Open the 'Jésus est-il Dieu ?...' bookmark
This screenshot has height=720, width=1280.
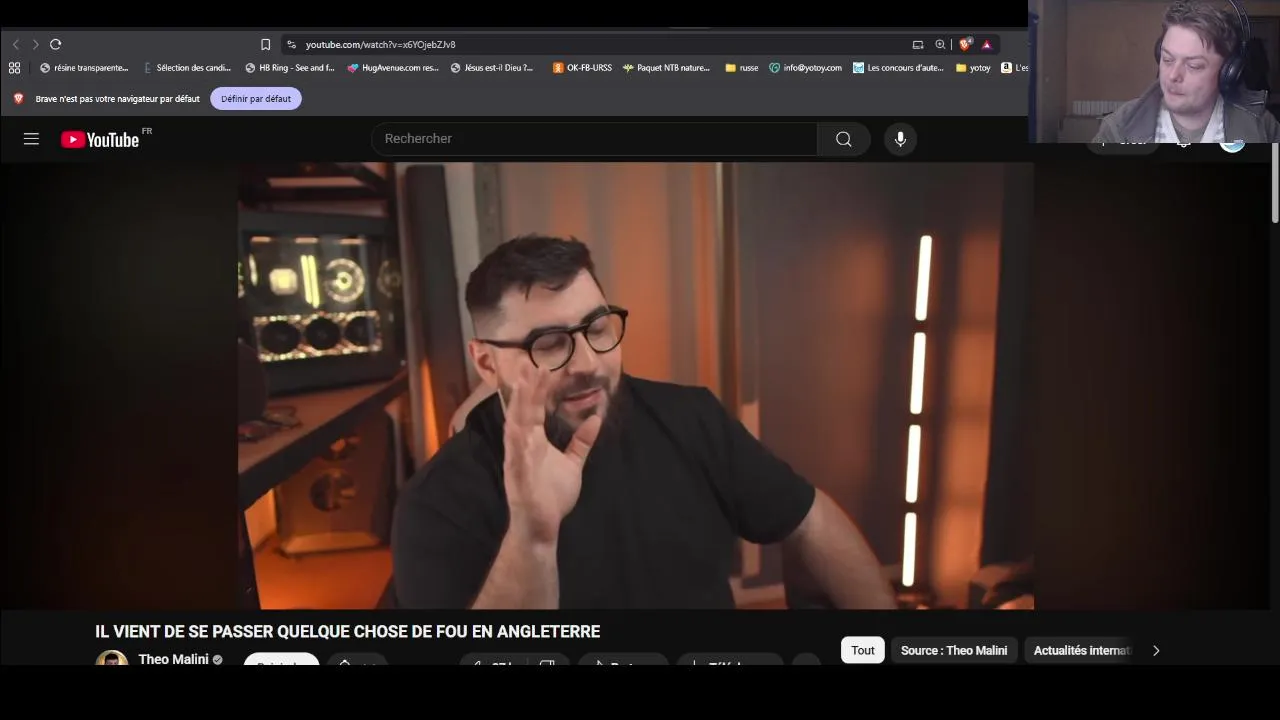point(492,68)
